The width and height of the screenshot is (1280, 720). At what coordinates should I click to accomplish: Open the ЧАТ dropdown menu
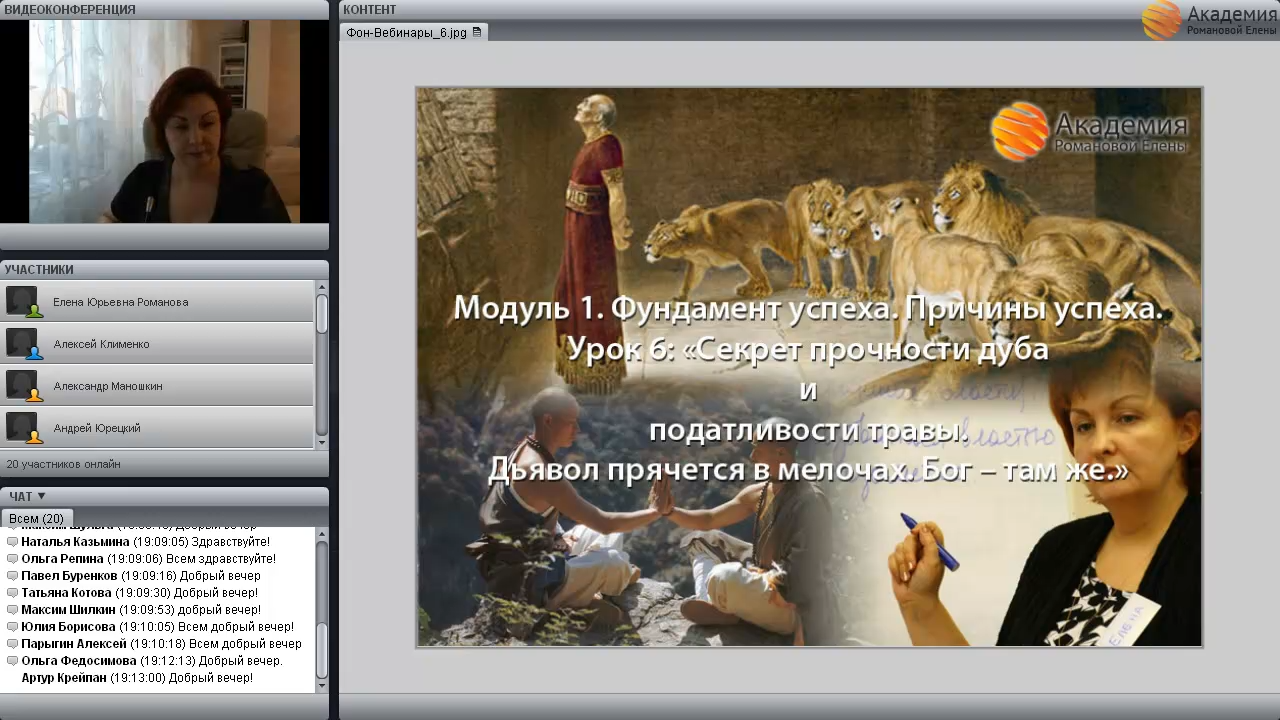(28, 496)
